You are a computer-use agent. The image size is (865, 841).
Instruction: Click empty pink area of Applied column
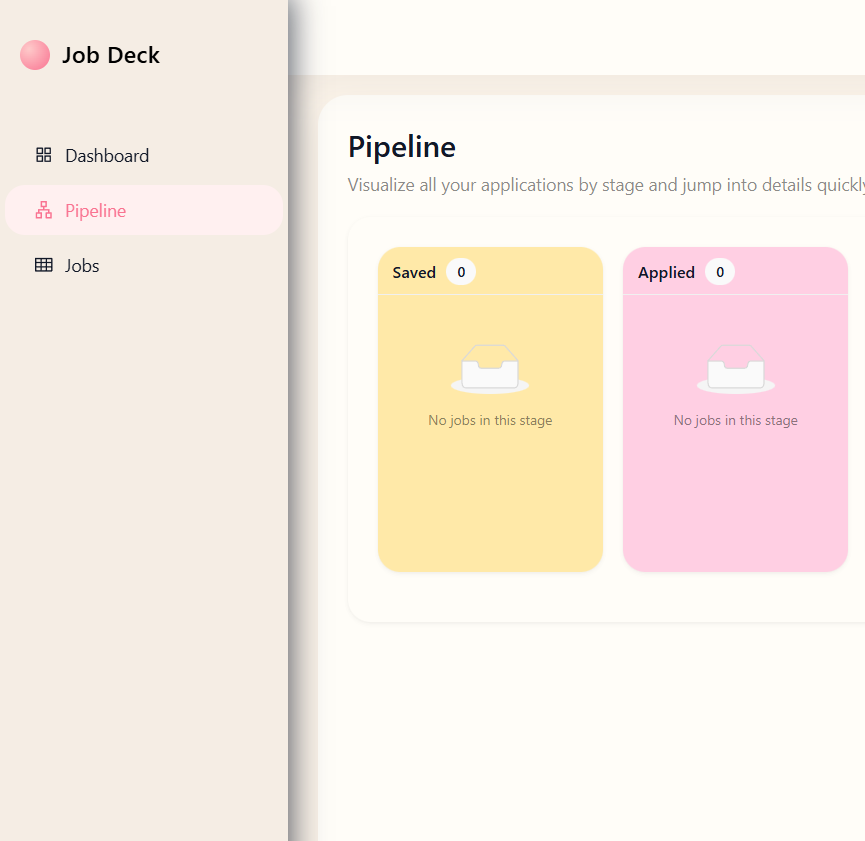[x=735, y=505]
